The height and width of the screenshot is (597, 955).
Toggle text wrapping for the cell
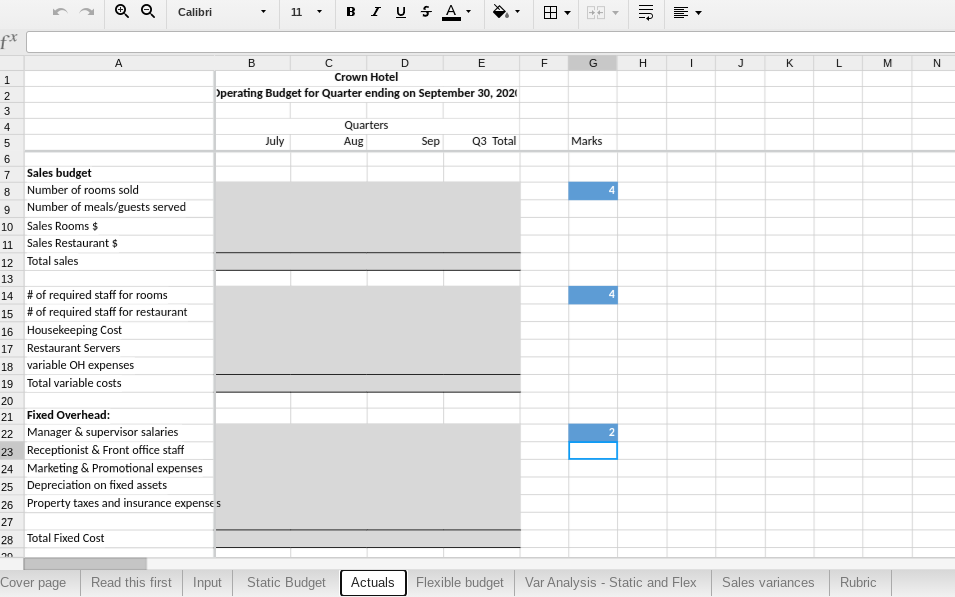[645, 12]
